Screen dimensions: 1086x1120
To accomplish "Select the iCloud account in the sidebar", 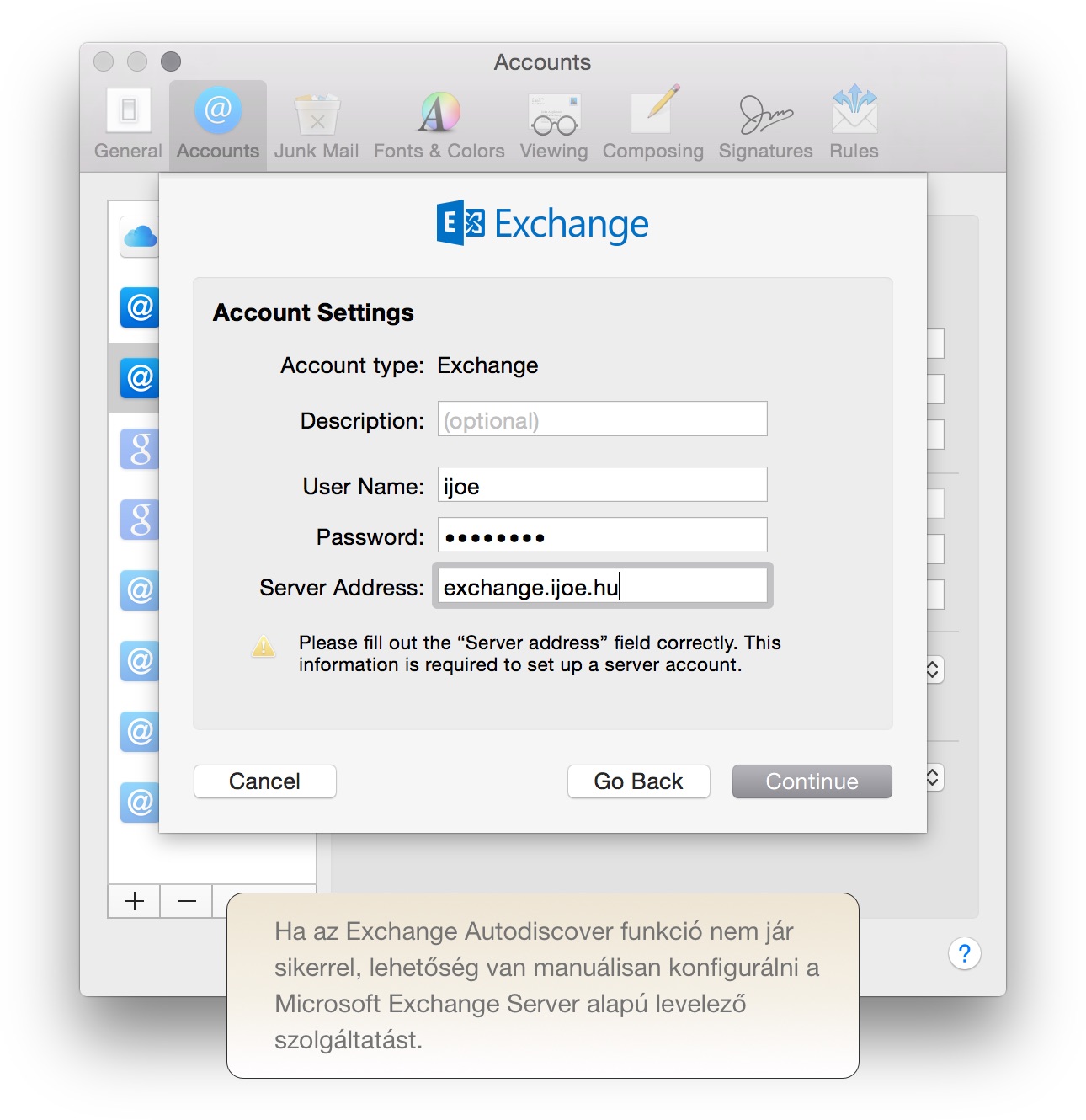I will [x=140, y=237].
